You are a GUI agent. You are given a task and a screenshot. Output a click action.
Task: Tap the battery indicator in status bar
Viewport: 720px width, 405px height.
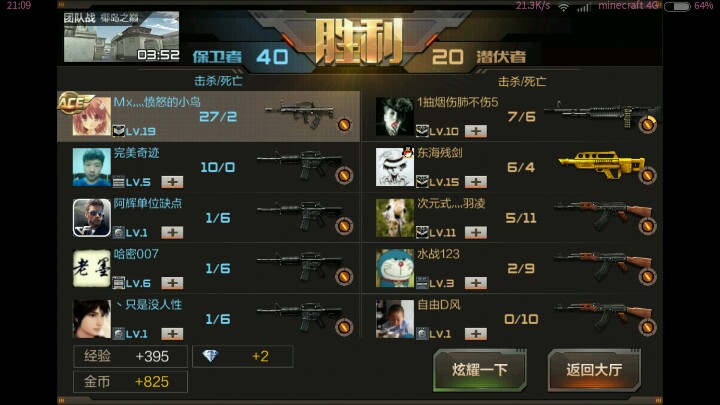677,6
